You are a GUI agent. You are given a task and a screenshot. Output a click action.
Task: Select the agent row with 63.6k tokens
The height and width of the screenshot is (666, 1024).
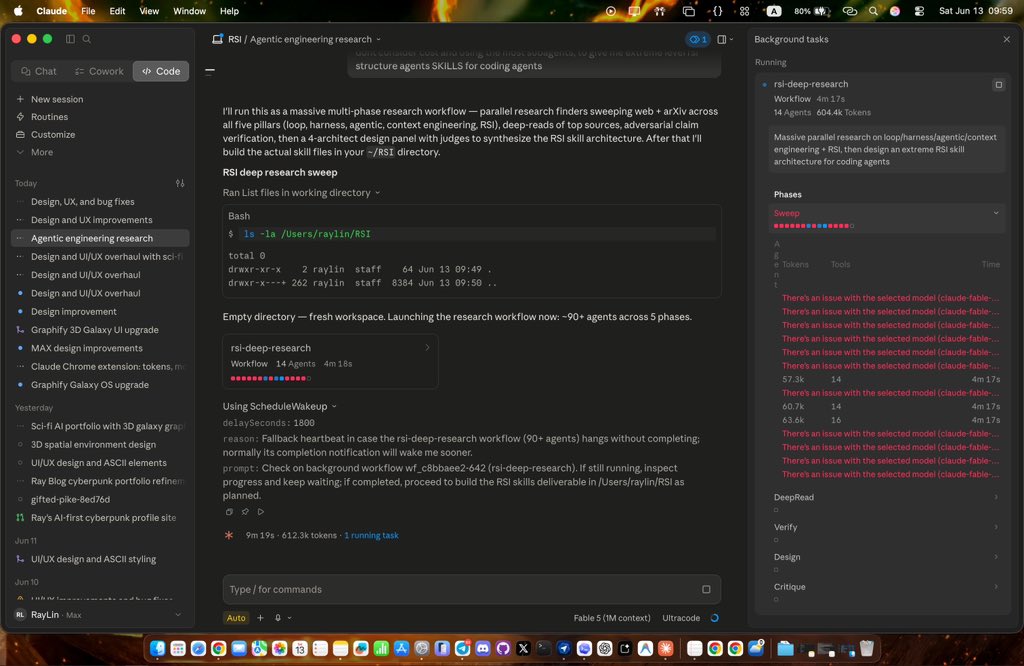(x=891, y=420)
